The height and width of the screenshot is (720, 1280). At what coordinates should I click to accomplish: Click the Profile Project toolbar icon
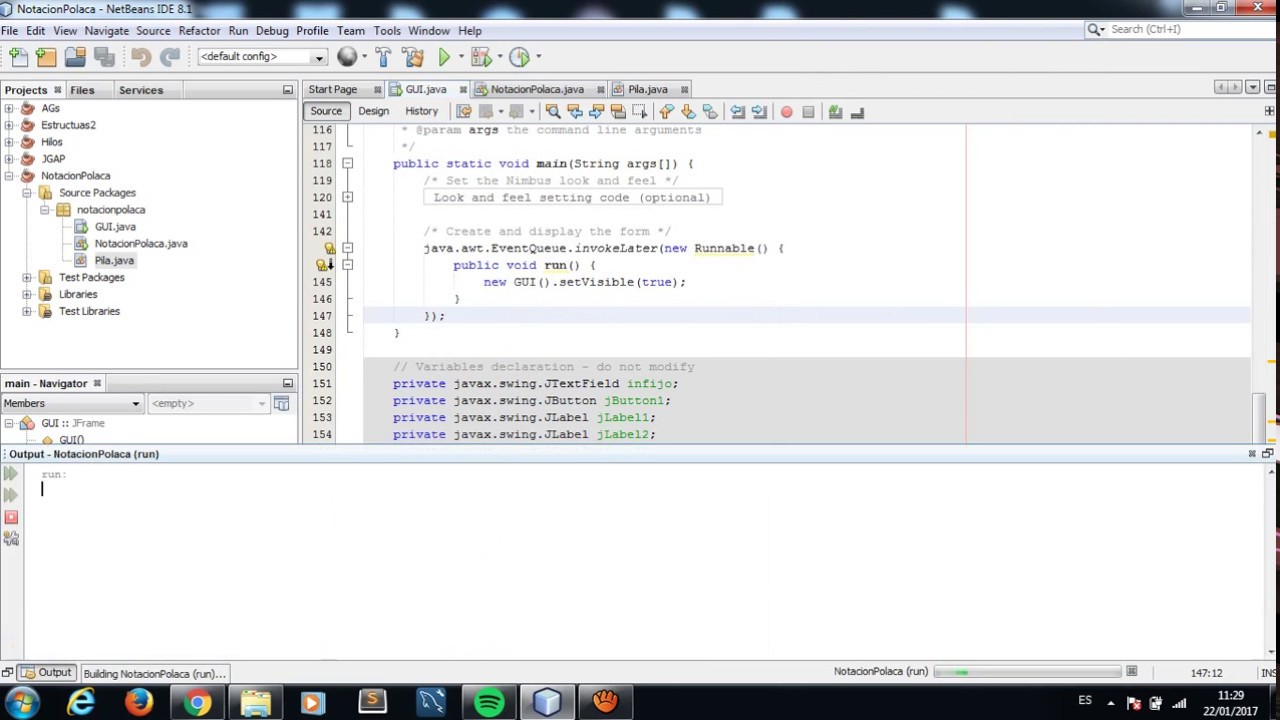[x=519, y=57]
